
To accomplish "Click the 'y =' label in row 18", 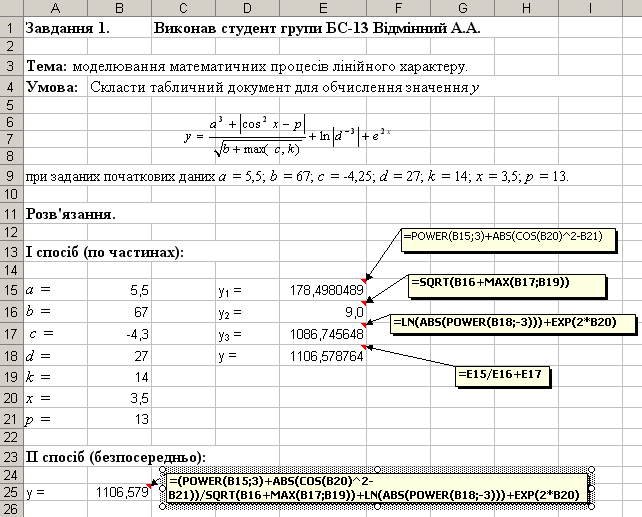I will pos(247,355).
